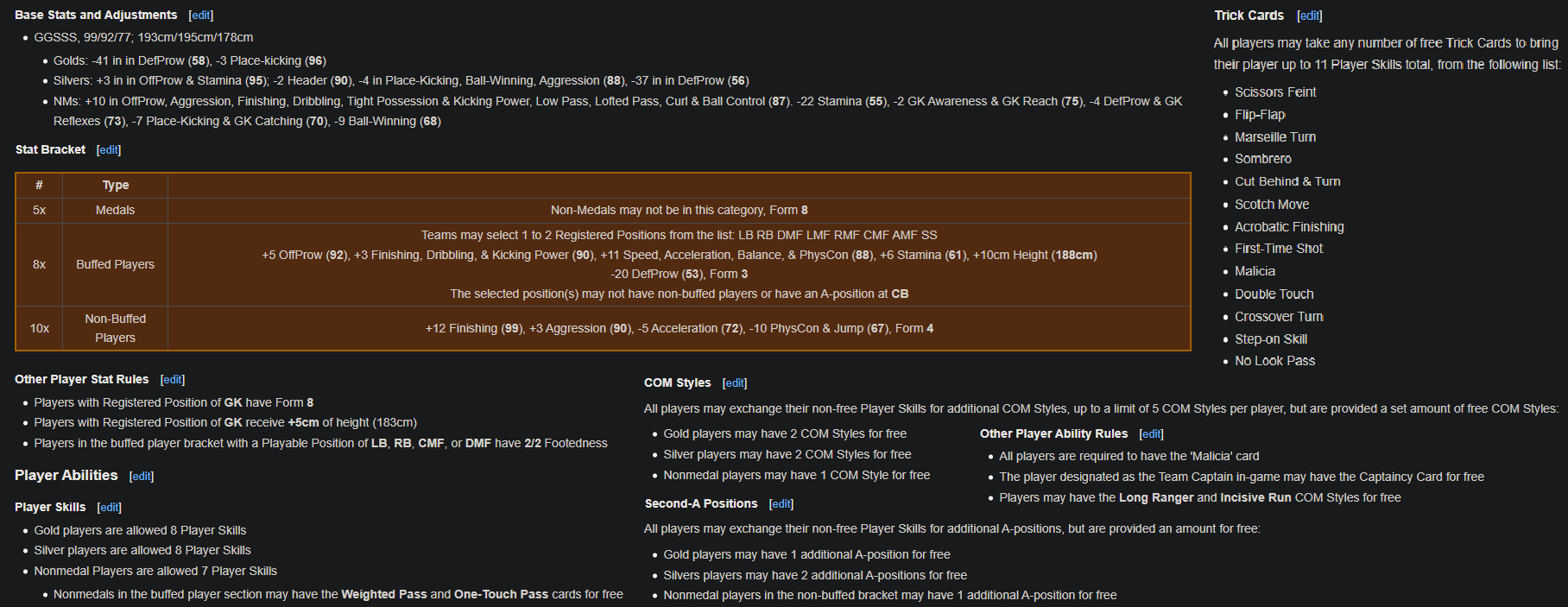This screenshot has height=607, width=1568.
Task: Click the Scotch Move entry
Action: [x=1272, y=205]
